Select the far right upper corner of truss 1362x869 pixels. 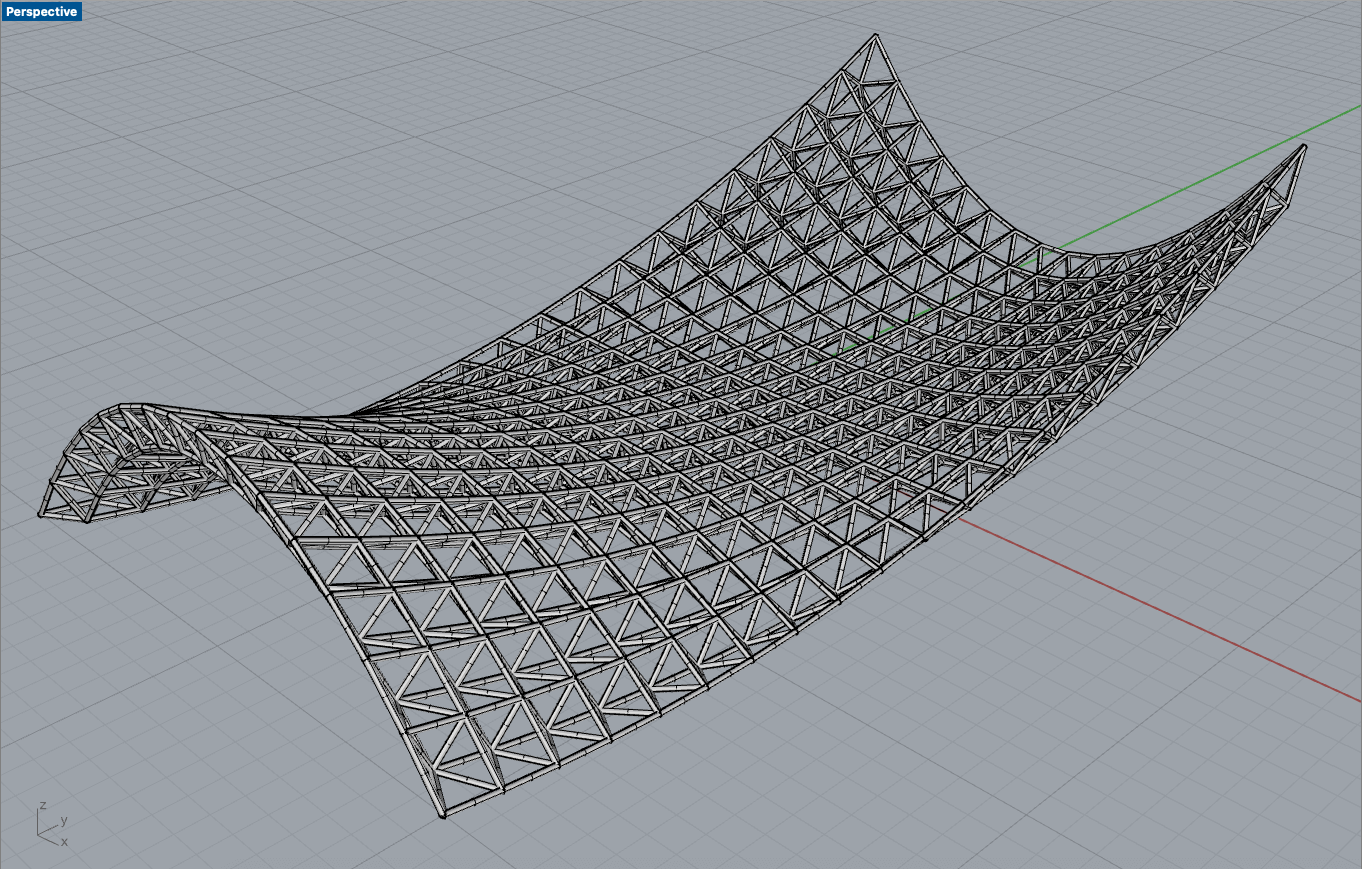1303,147
